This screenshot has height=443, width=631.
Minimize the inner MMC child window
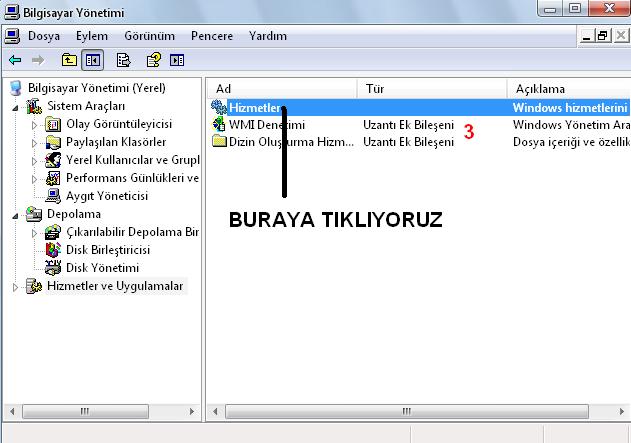pyautogui.click(x=587, y=36)
